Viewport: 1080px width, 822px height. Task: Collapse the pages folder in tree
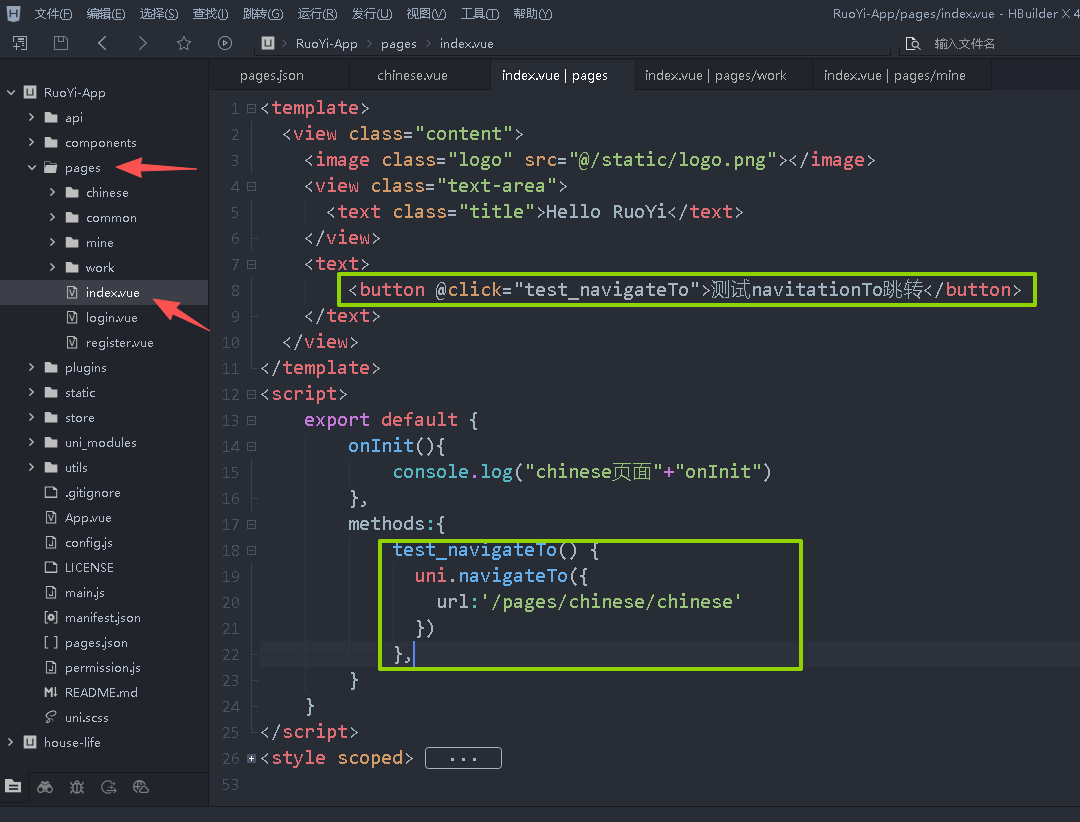[x=32, y=168]
